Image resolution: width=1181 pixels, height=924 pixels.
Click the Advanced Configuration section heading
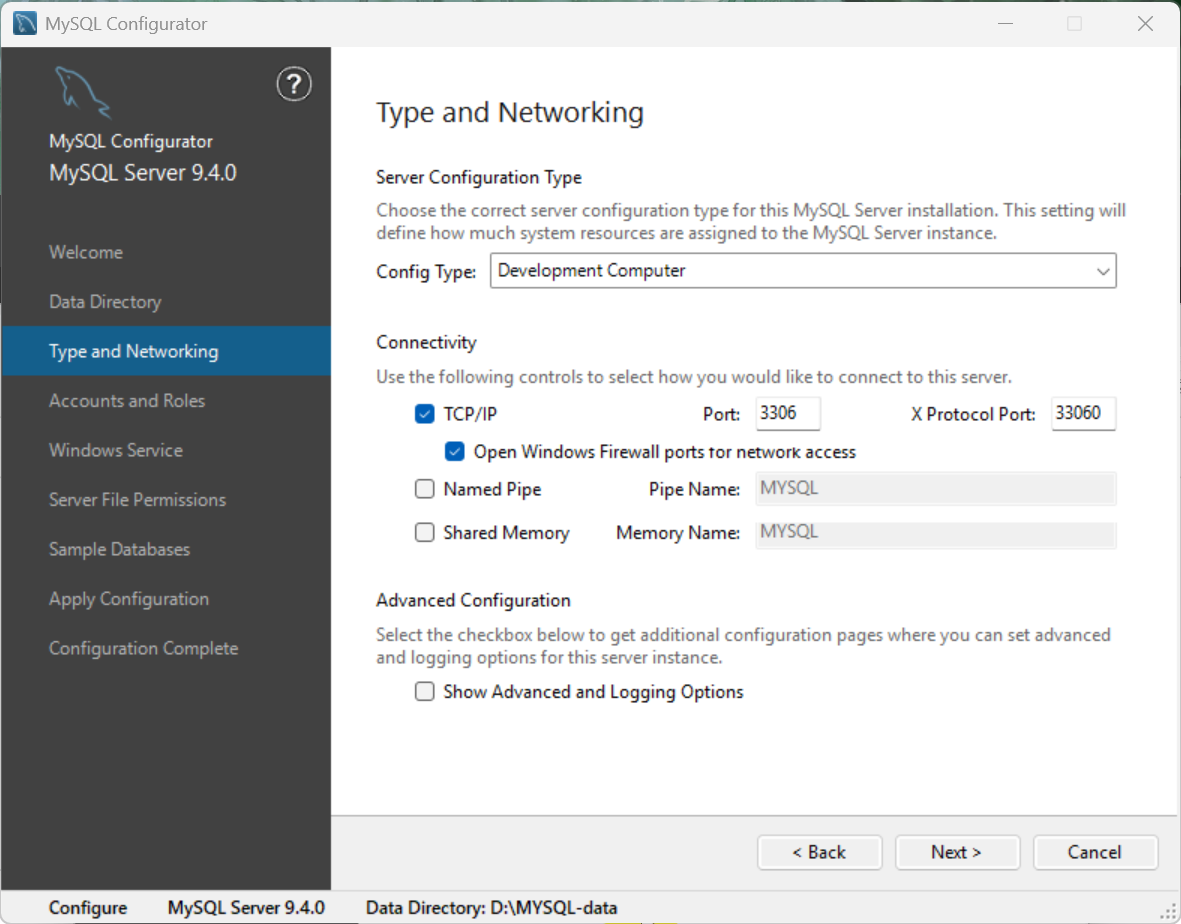[473, 600]
